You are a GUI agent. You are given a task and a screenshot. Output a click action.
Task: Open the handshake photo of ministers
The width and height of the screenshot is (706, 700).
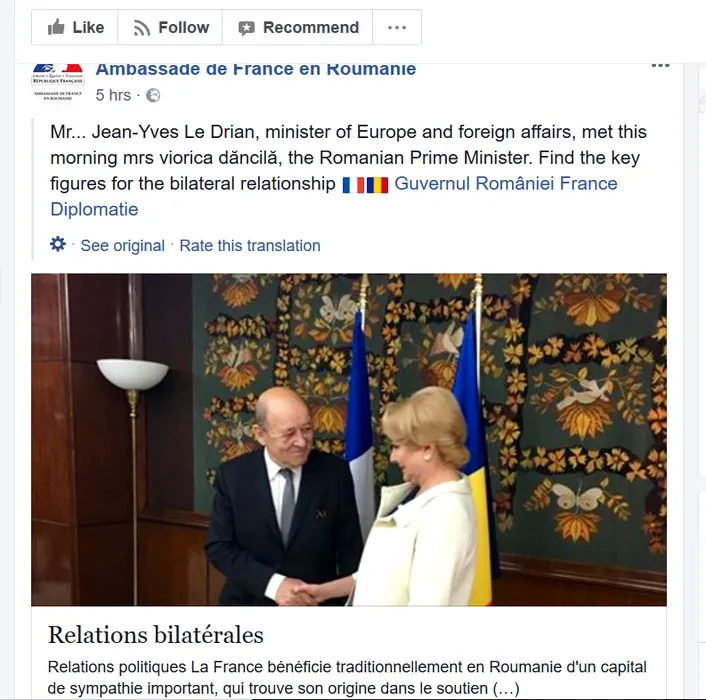click(x=349, y=440)
